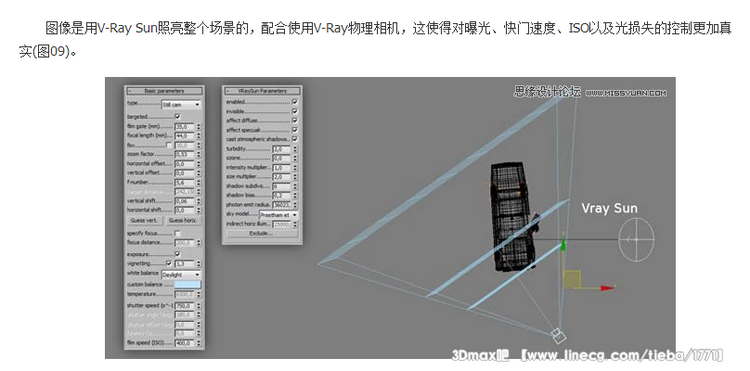
Task: Click the f-number value field
Action: pos(185,183)
